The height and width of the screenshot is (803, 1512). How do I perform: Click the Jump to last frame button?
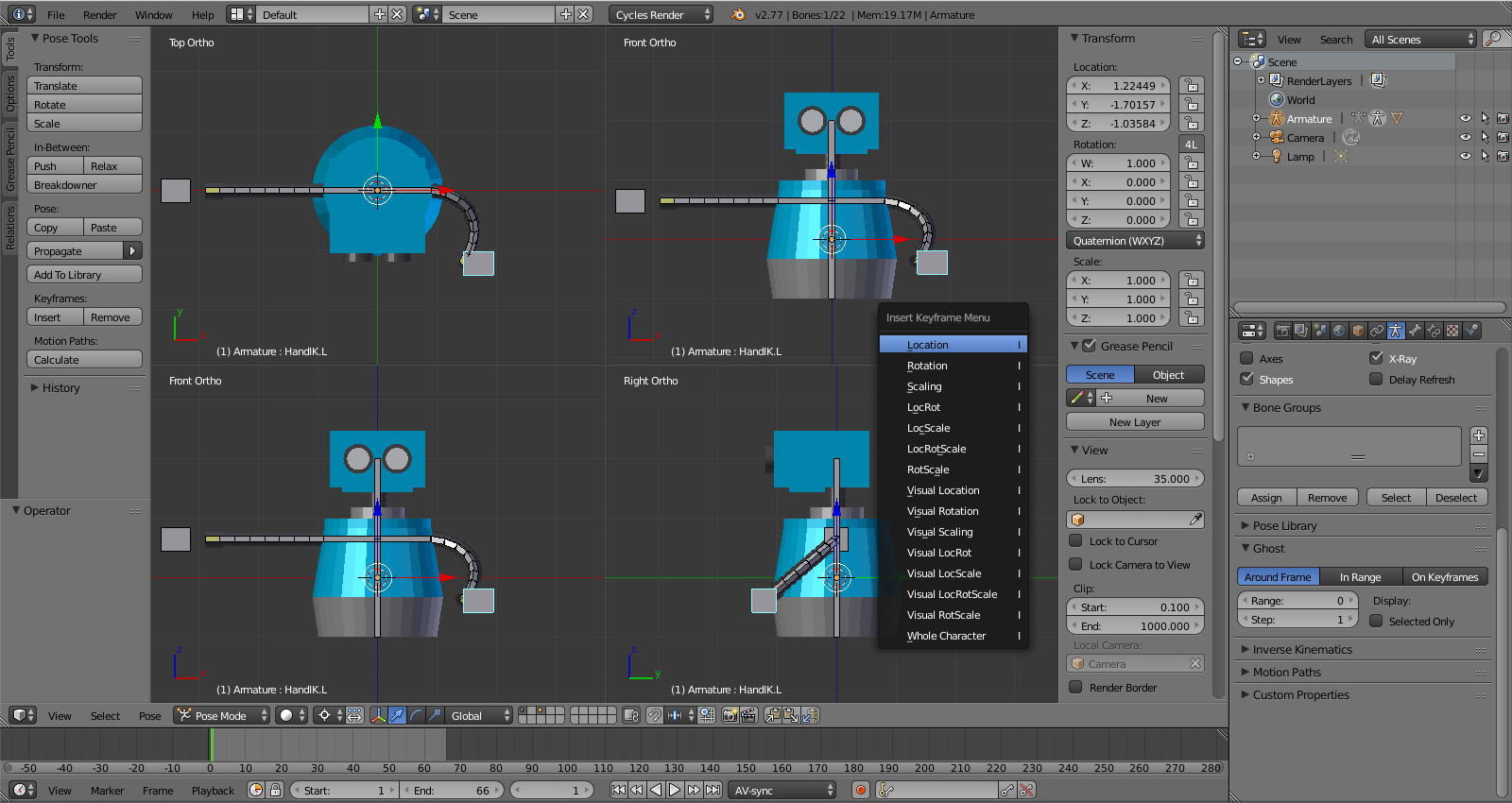click(x=713, y=790)
